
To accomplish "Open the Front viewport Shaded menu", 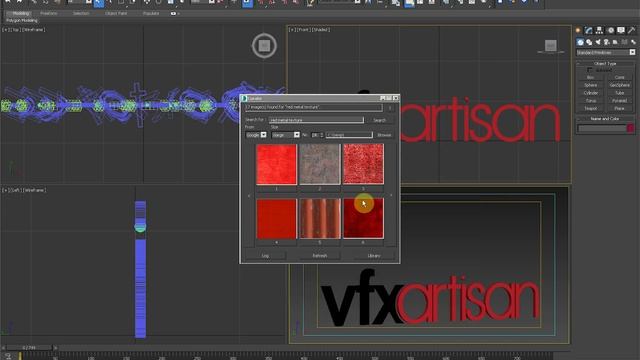I will pyautogui.click(x=320, y=30).
